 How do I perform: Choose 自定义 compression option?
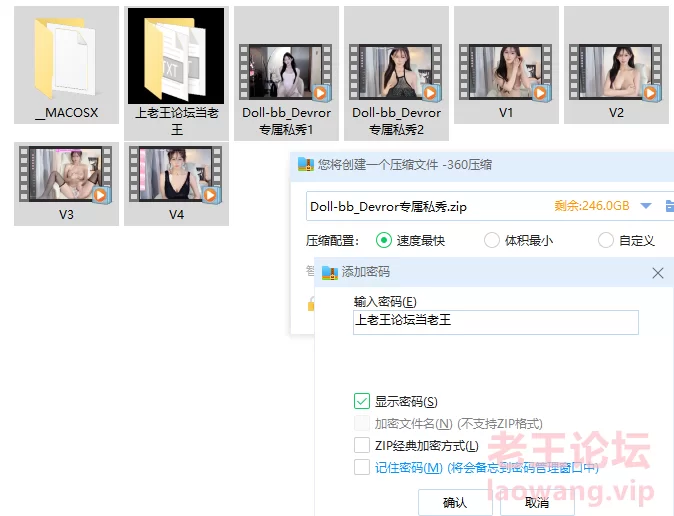tap(606, 240)
